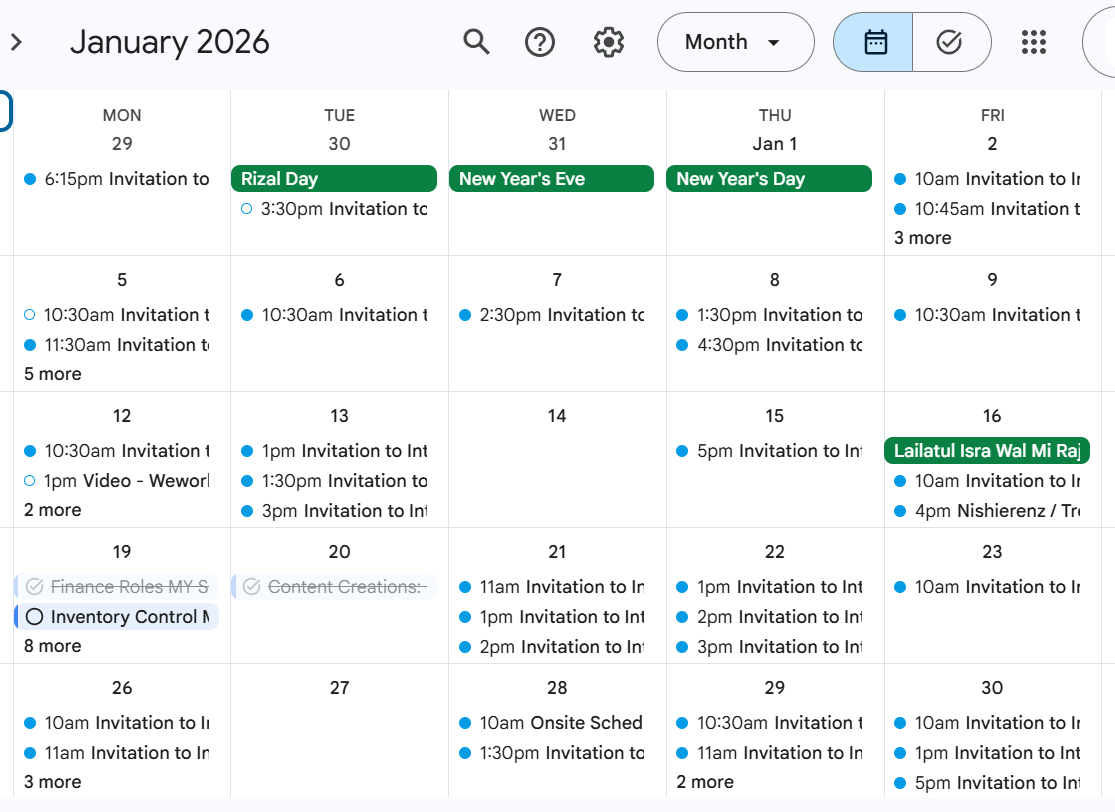
Task: Click the search magnifier icon
Action: (476, 42)
